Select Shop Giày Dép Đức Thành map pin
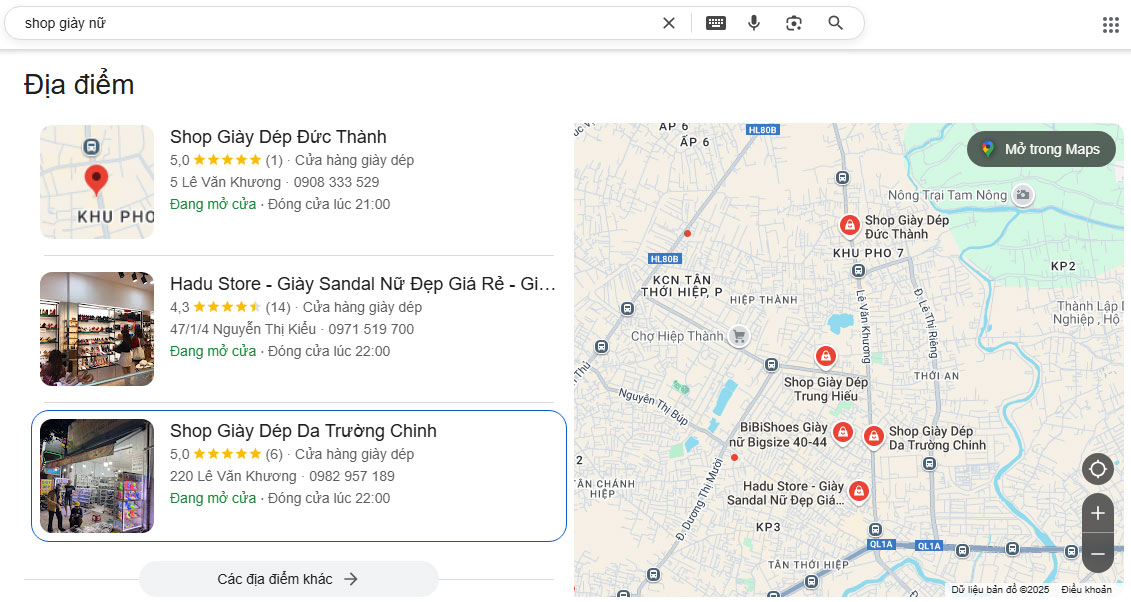The image size is (1131, 602). coord(850,226)
